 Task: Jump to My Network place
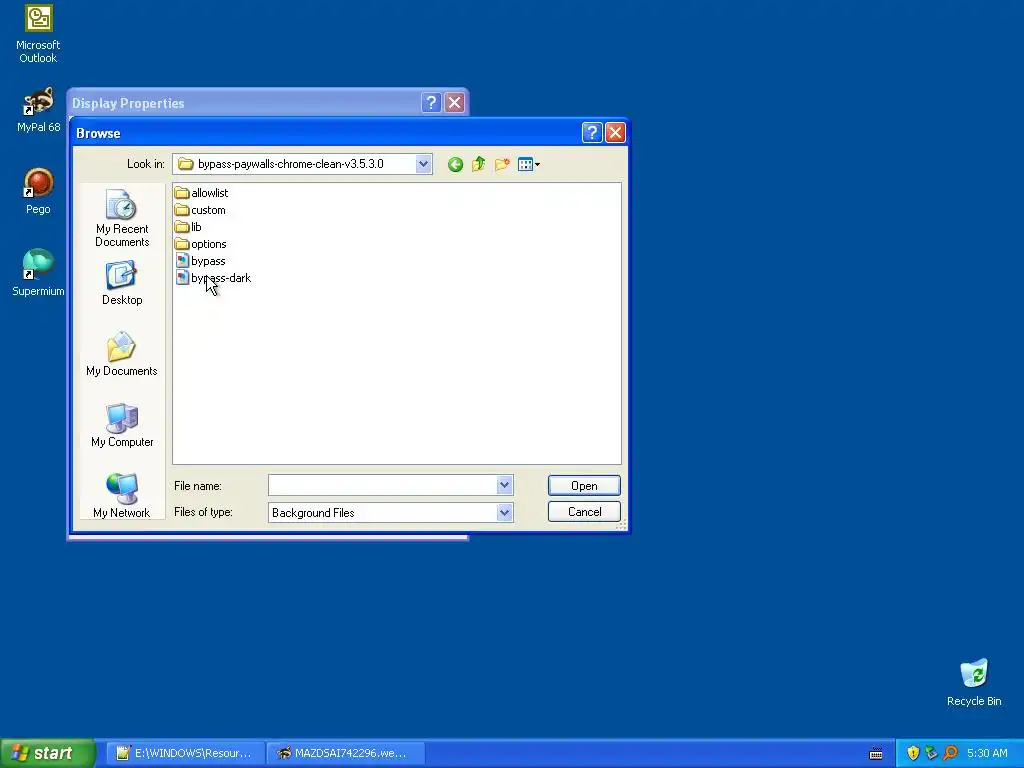point(122,496)
